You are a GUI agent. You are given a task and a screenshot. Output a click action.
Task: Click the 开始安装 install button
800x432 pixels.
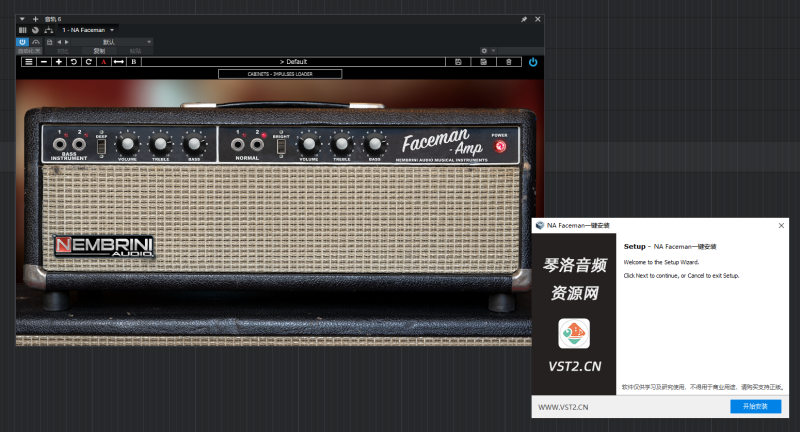pyautogui.click(x=755, y=407)
